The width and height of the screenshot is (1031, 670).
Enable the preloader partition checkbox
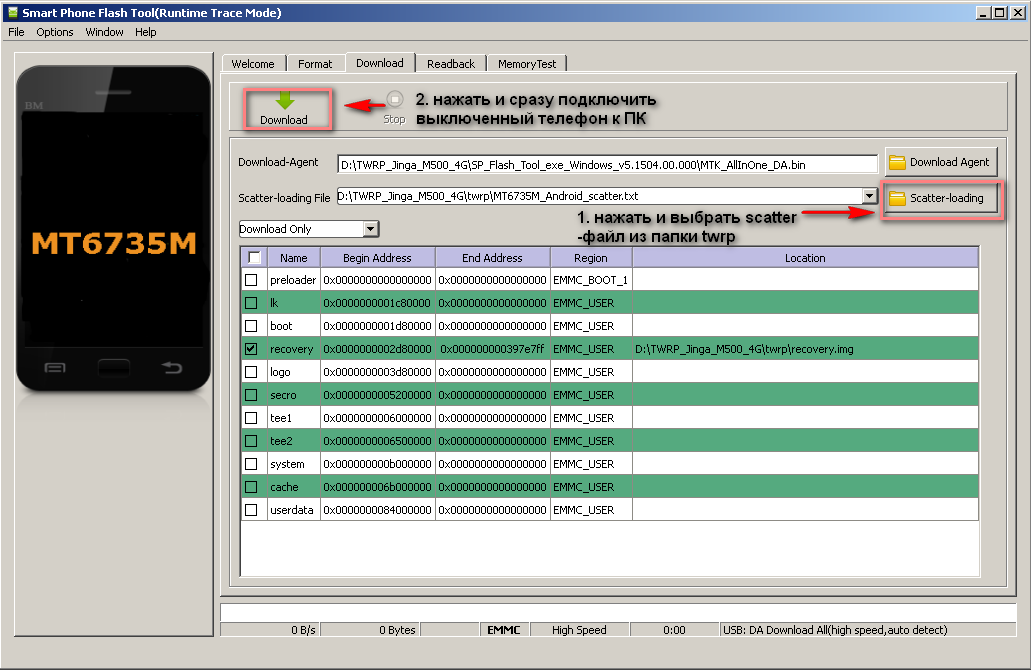(x=251, y=280)
